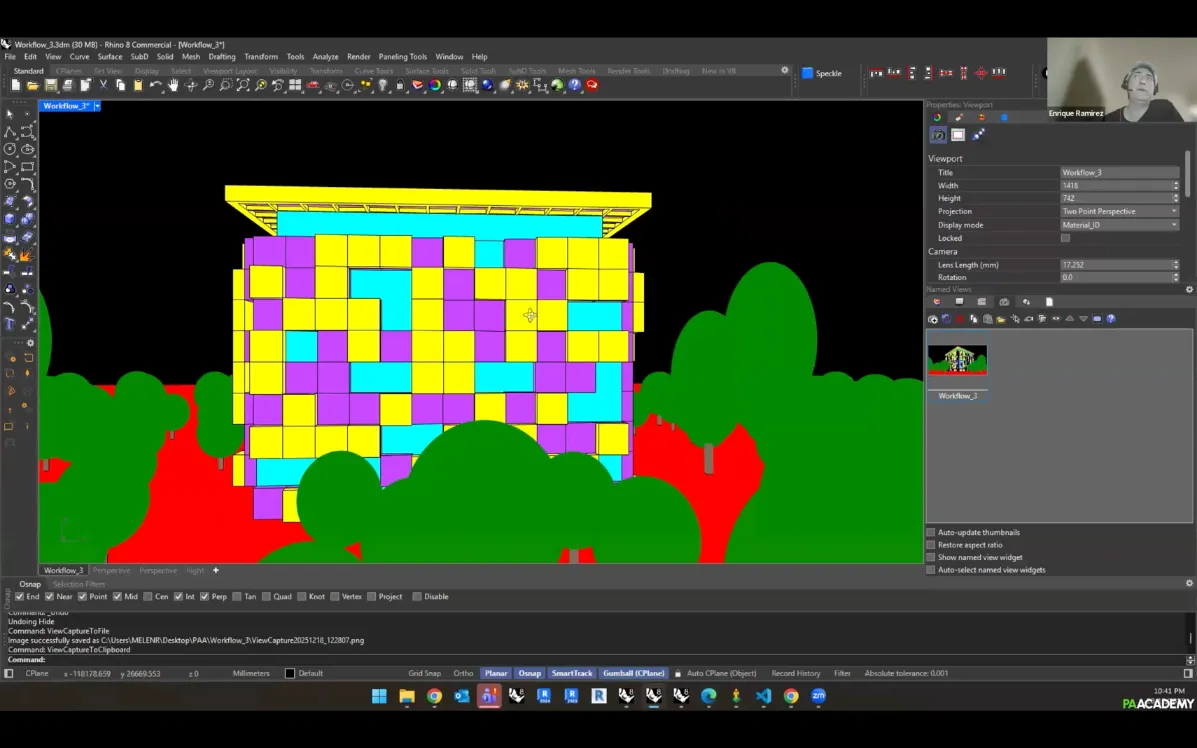Click the Help question mark toolbar icon
The image size is (1197, 748).
tap(574, 86)
